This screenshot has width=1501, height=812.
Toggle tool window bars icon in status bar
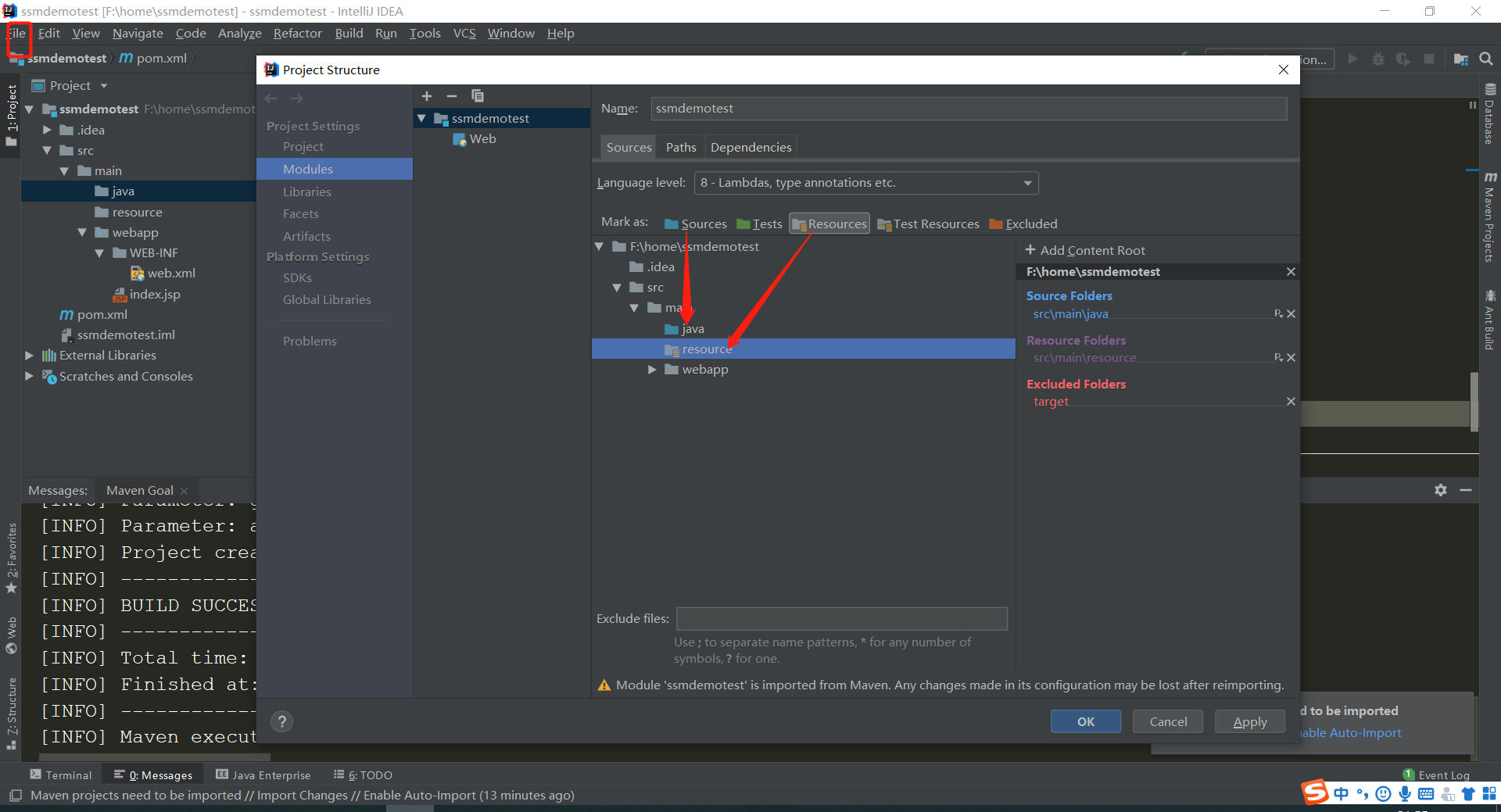click(x=15, y=796)
